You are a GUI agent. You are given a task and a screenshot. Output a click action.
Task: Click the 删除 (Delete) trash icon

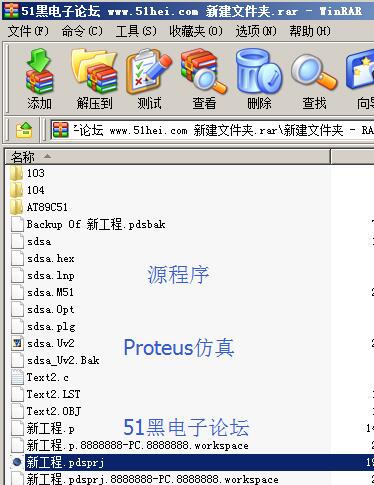[x=259, y=79]
